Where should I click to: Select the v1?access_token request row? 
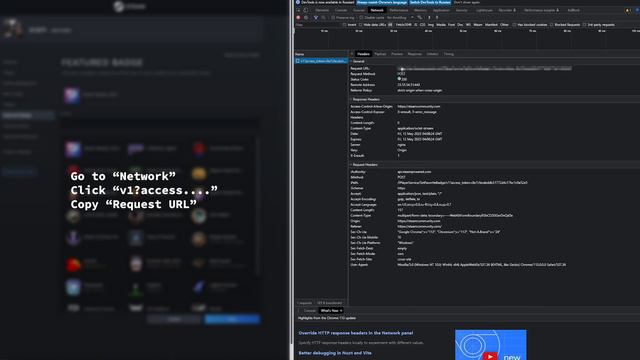(321, 61)
